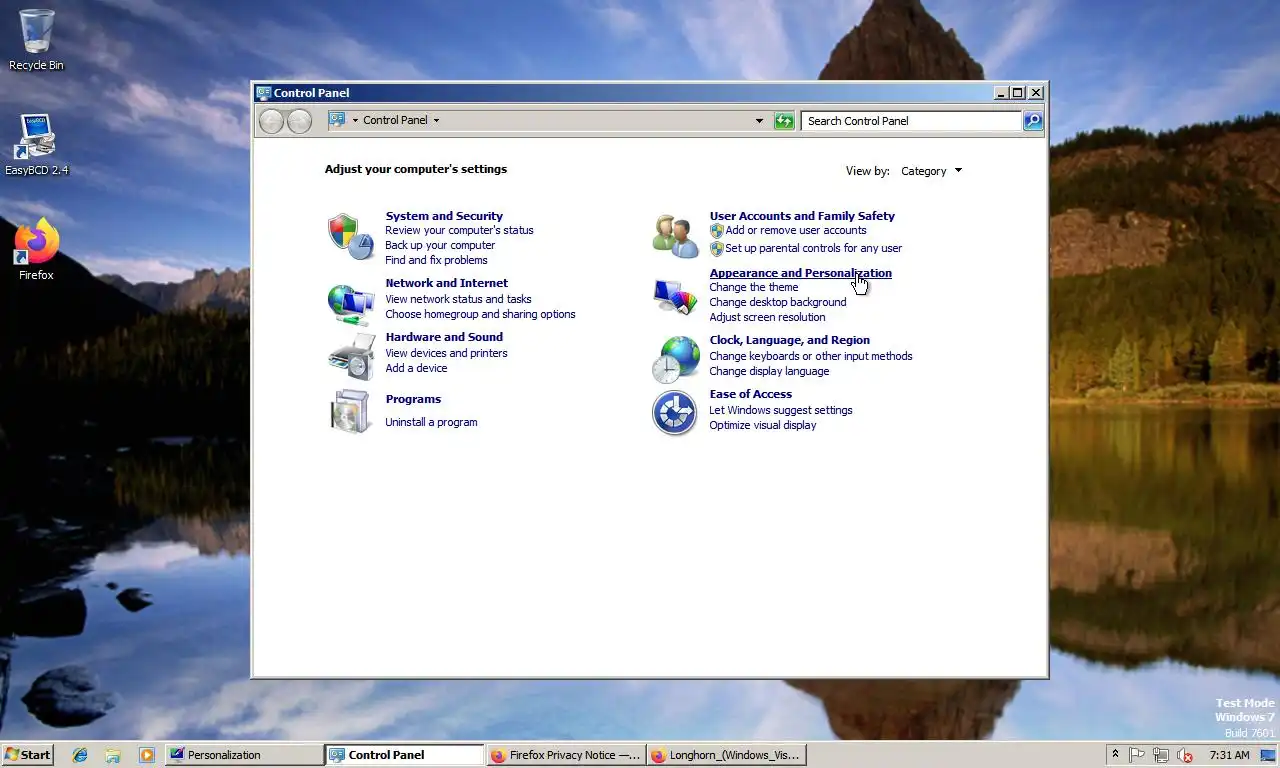Click the green refresh button in address bar
Viewport: 1280px width, 768px height.
pyautogui.click(x=785, y=121)
